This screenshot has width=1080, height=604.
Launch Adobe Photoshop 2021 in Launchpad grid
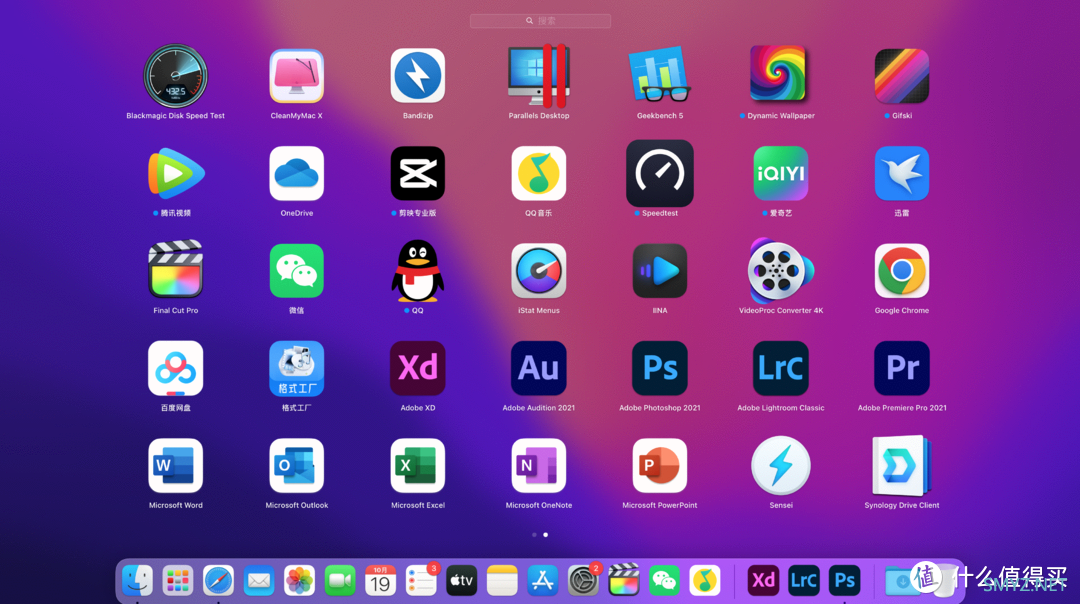click(x=660, y=368)
